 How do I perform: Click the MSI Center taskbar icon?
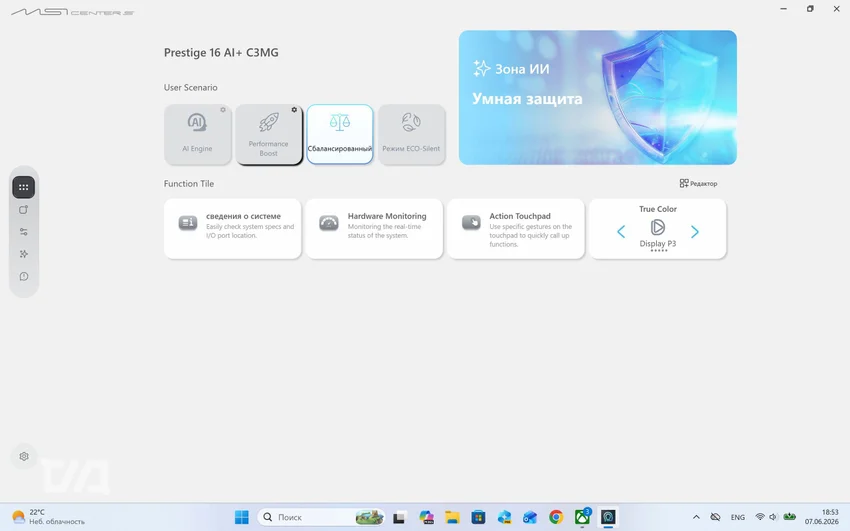pos(608,517)
